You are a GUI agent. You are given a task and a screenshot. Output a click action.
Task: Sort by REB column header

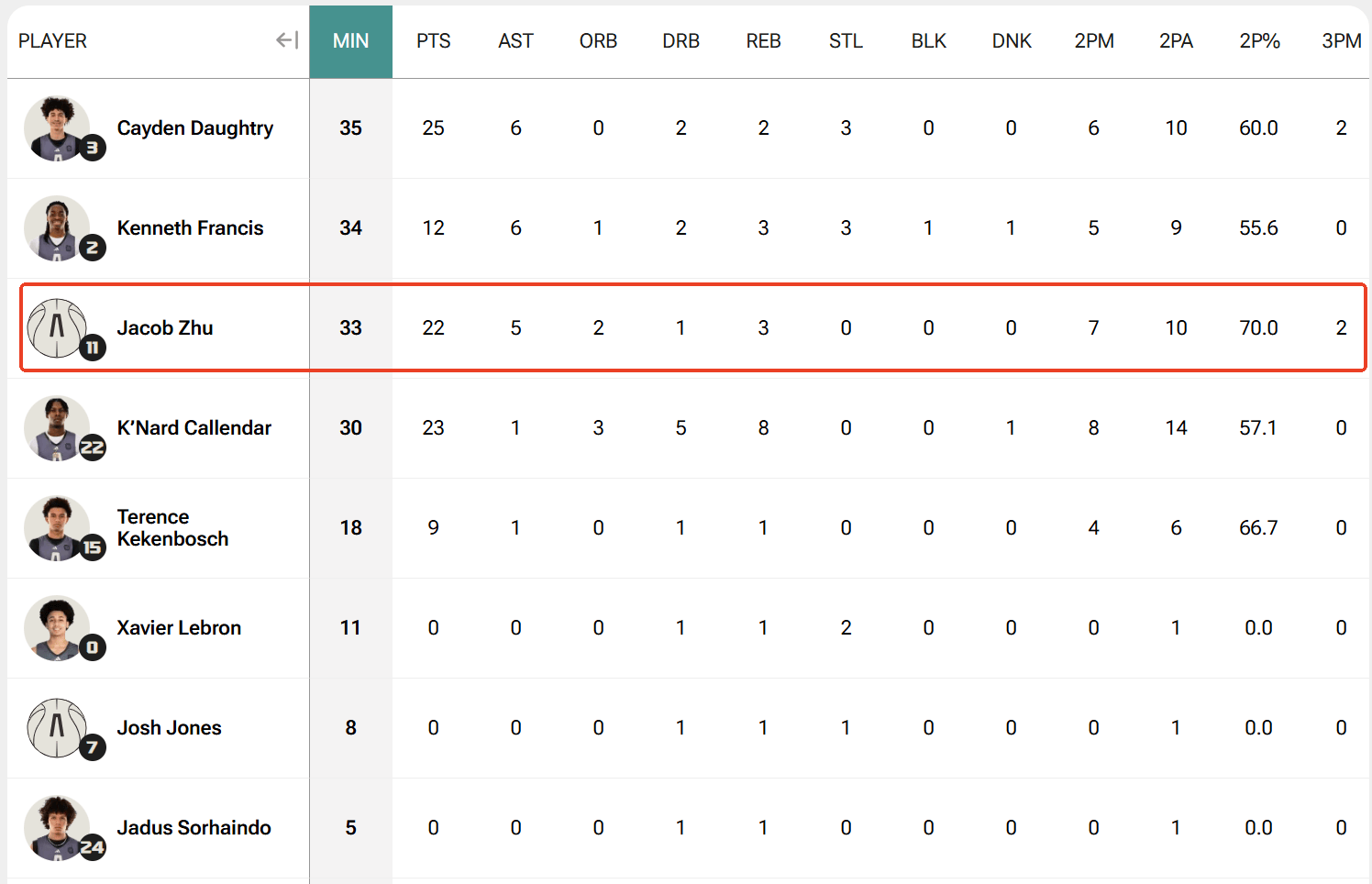pyautogui.click(x=763, y=41)
